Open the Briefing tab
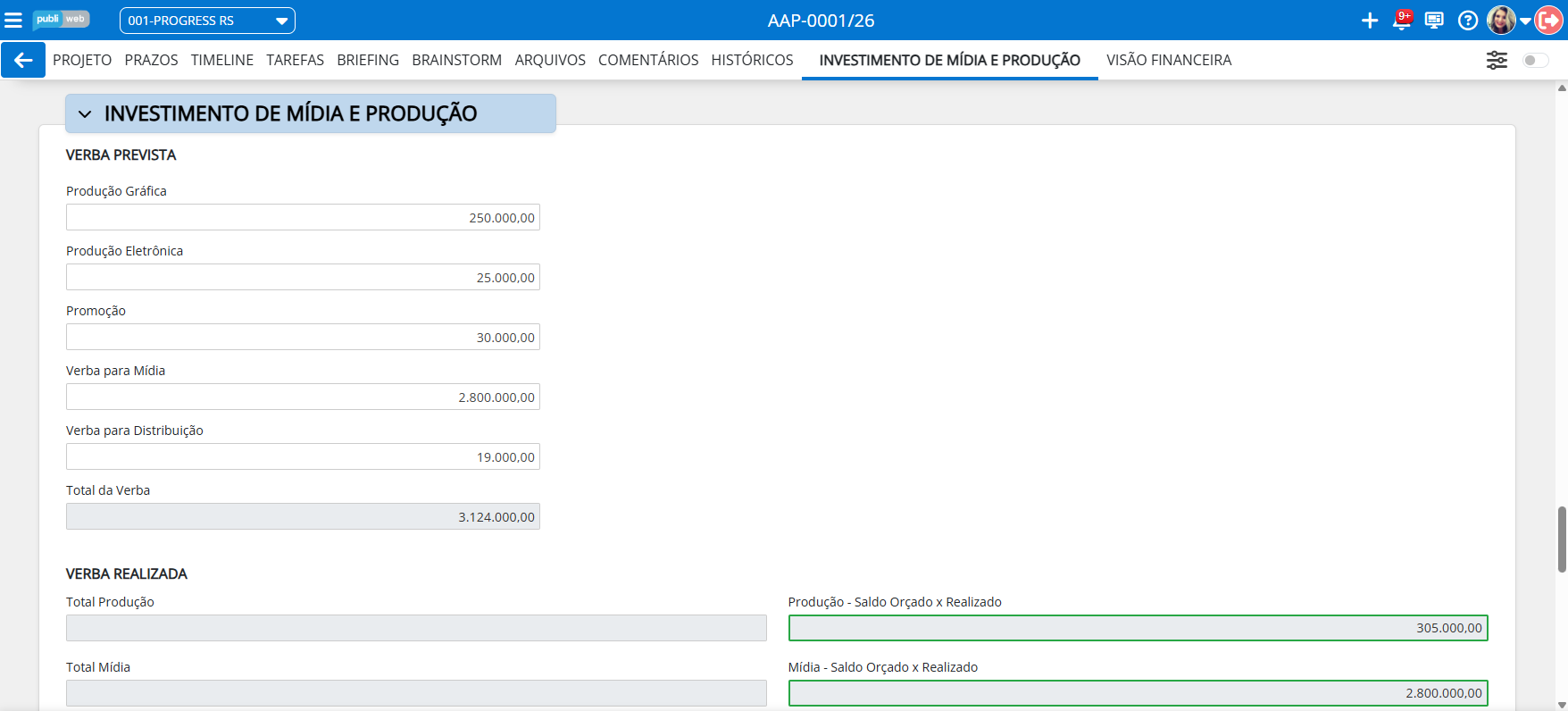 368,60
